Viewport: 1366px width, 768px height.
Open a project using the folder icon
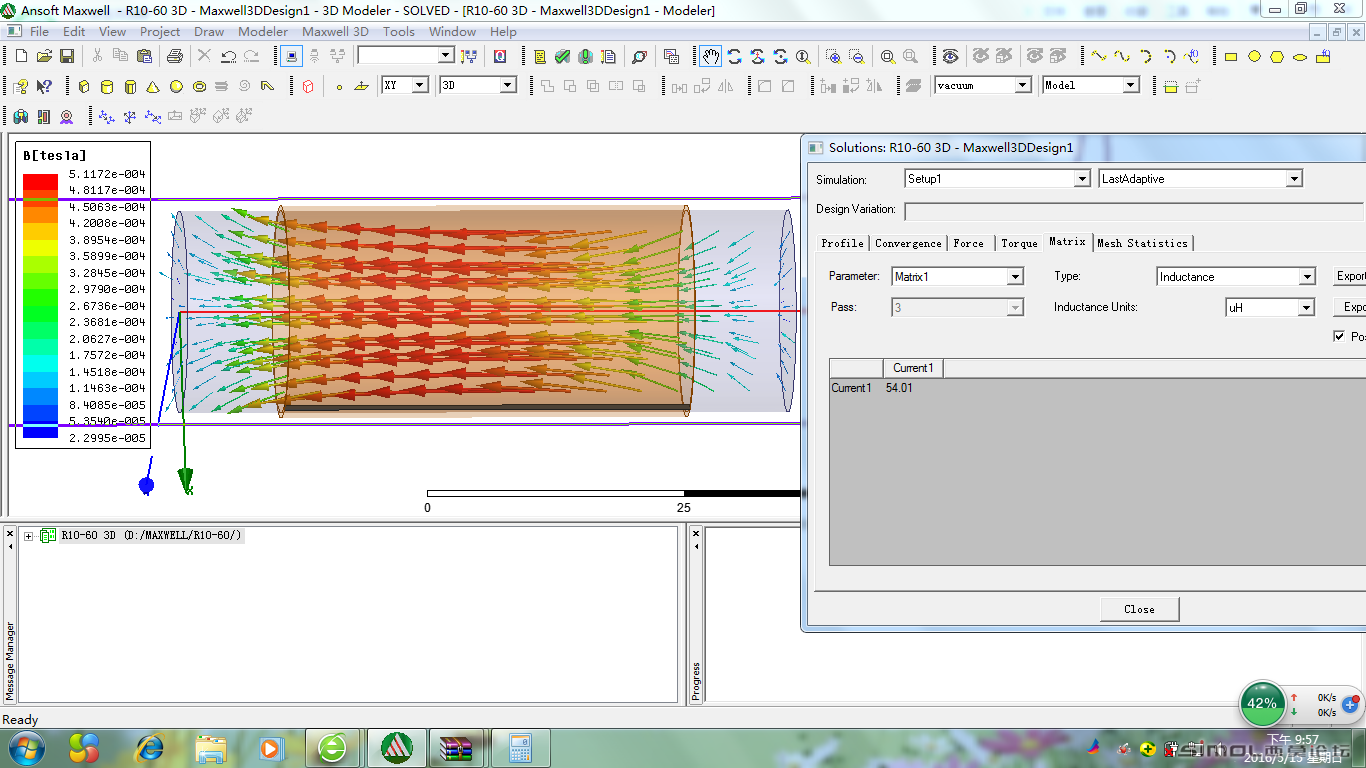pos(45,56)
